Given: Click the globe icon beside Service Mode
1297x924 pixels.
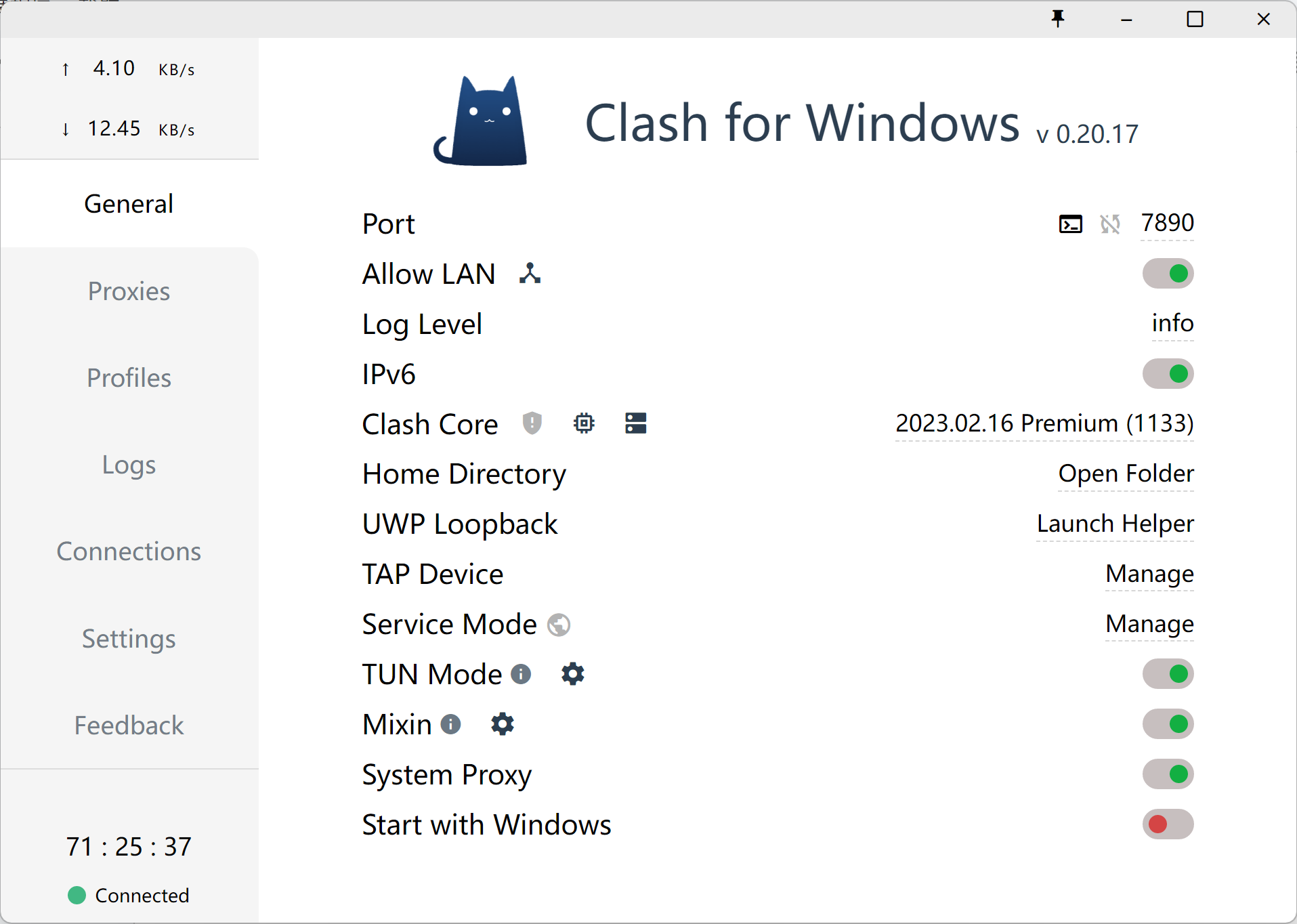Looking at the screenshot, I should point(558,625).
